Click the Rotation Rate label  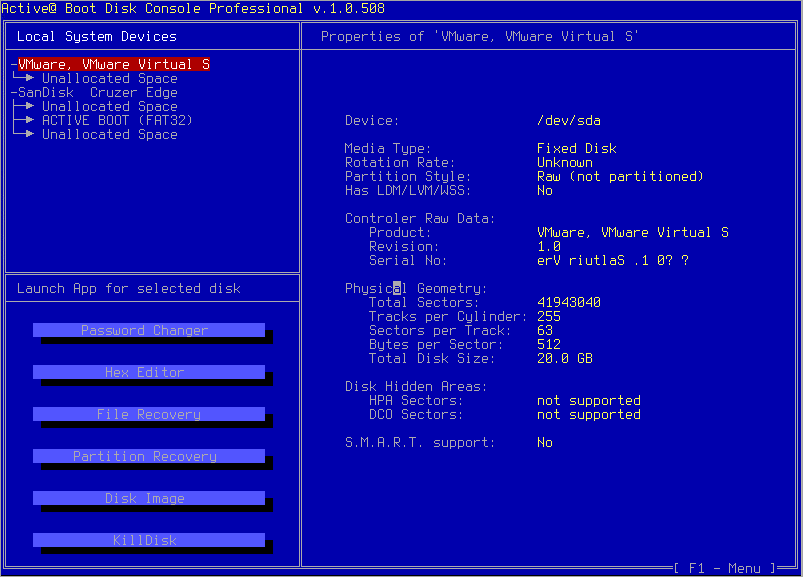click(400, 163)
